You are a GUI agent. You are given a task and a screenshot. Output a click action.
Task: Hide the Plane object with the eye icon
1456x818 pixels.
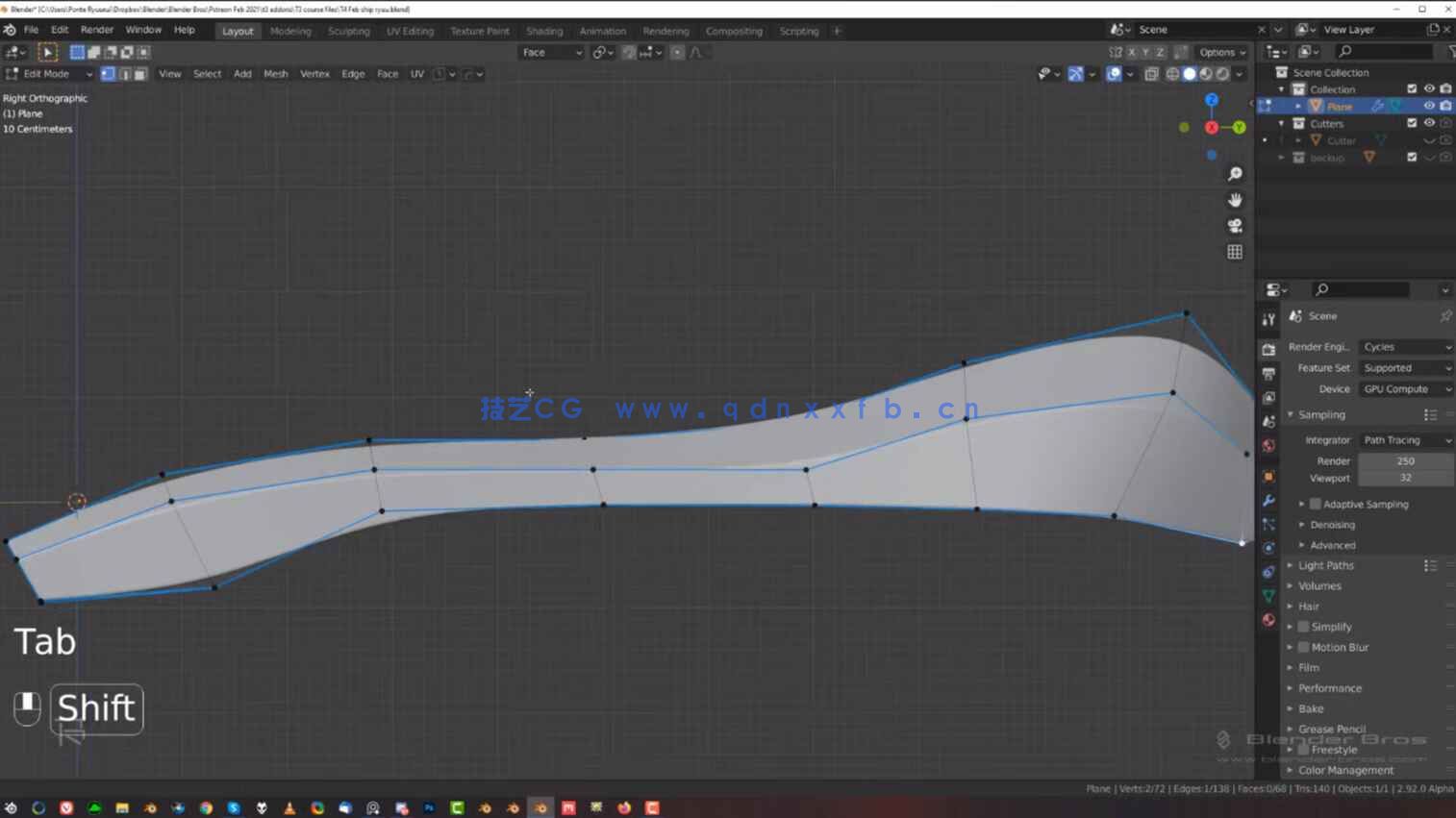pos(1430,106)
